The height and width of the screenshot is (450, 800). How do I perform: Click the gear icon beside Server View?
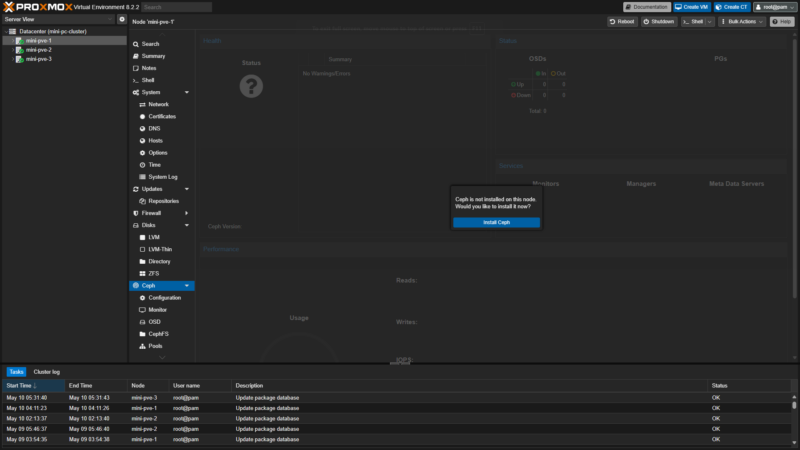(x=122, y=19)
